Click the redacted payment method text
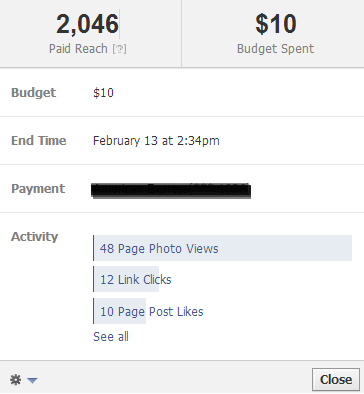Image resolution: width=364 pixels, height=394 pixels. (171, 190)
